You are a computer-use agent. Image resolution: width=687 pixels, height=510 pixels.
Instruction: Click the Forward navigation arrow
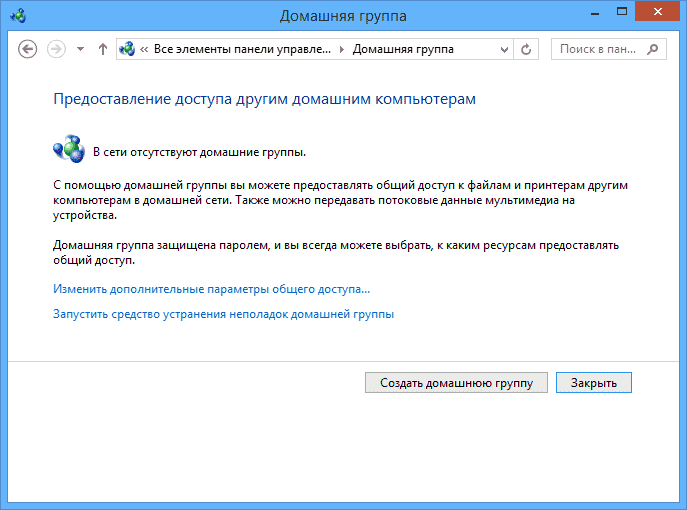[56, 49]
